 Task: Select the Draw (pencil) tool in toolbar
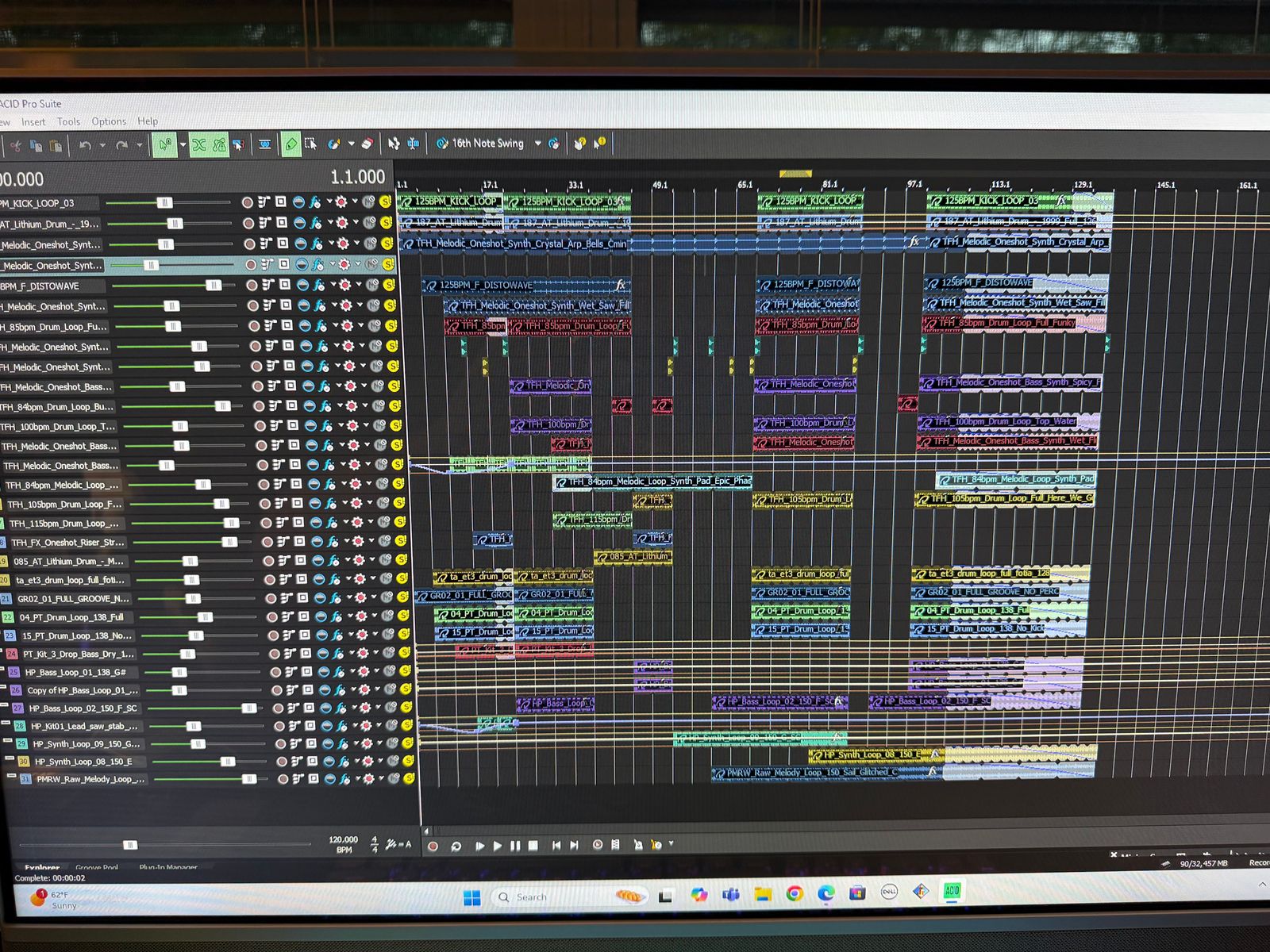291,144
